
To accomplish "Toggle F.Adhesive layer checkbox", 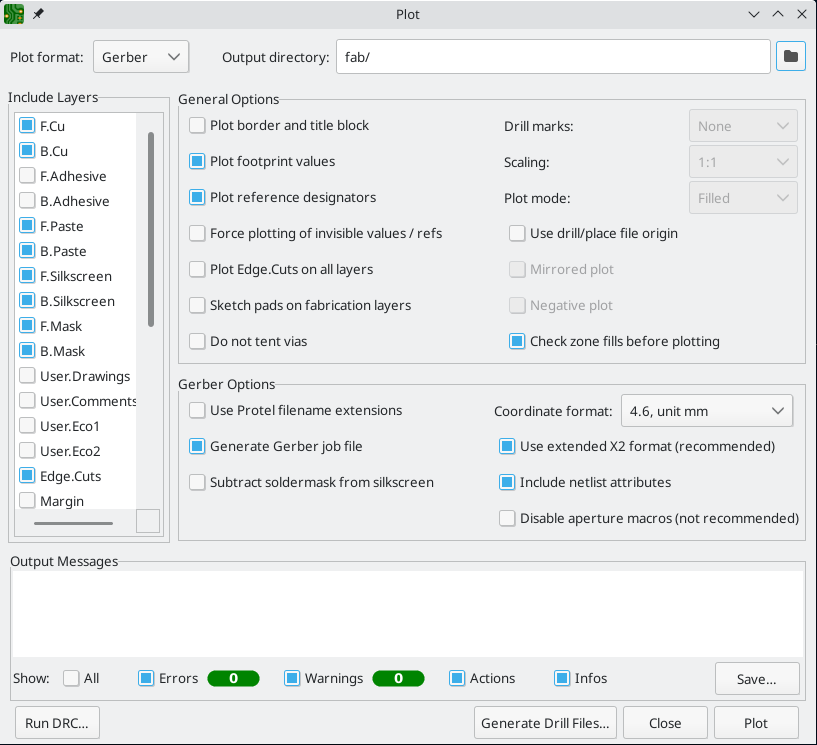I will [x=28, y=176].
